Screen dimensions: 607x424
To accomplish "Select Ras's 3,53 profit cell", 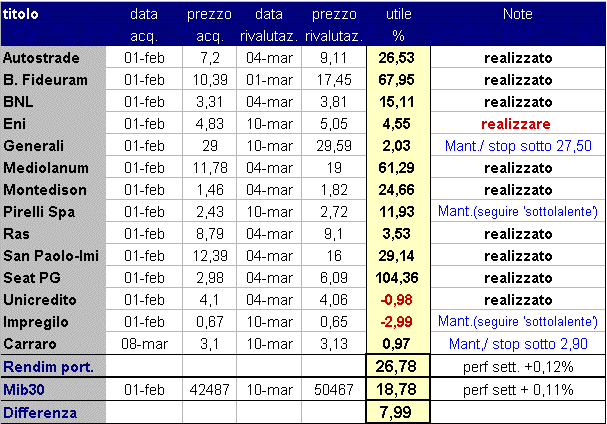I will click(x=396, y=234).
